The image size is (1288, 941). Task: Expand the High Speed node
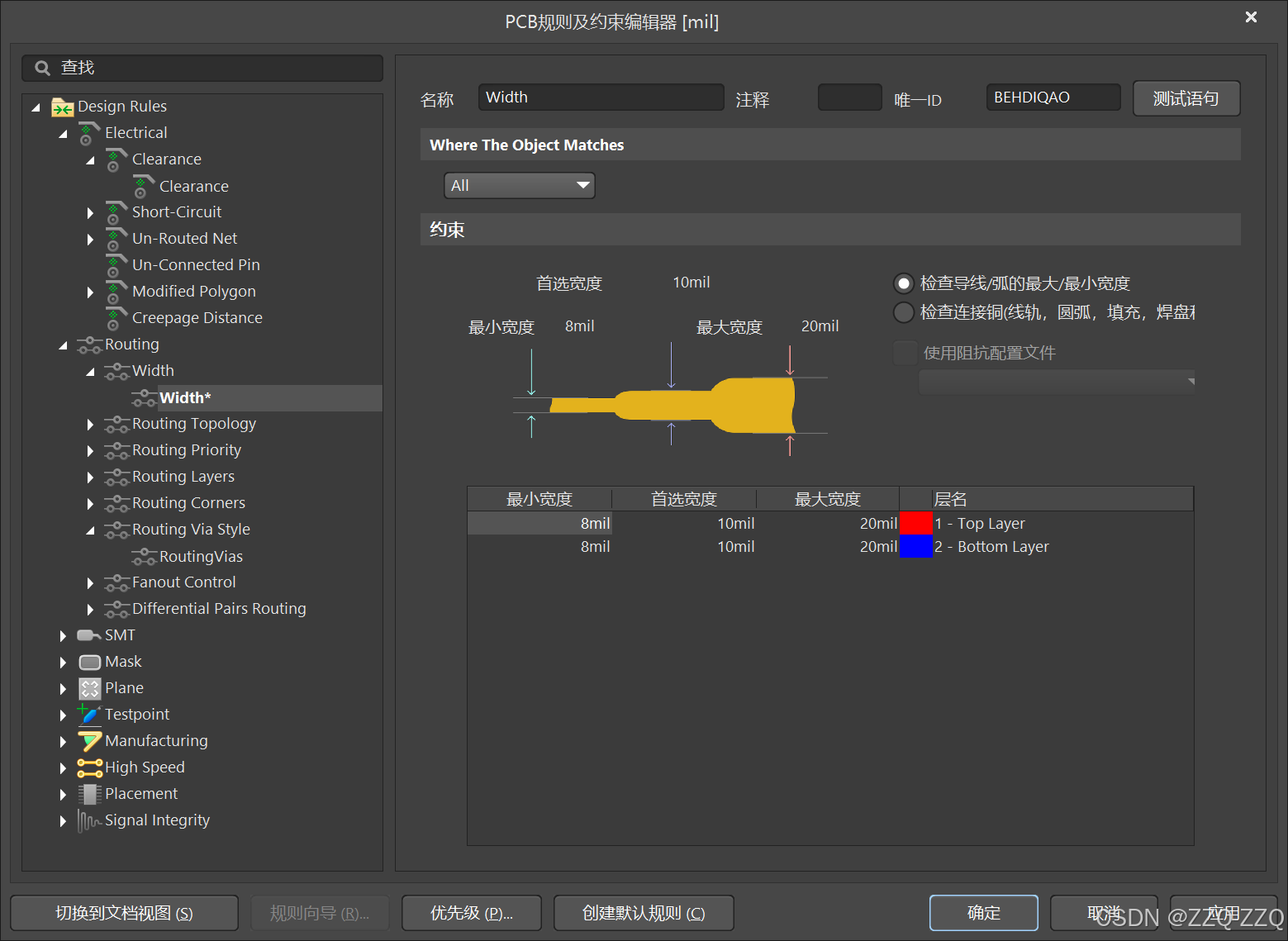[63, 768]
